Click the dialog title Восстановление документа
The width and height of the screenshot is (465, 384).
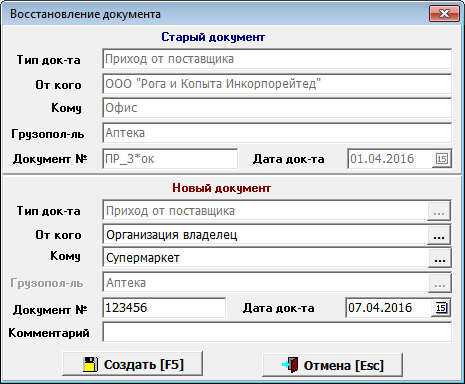(85, 14)
